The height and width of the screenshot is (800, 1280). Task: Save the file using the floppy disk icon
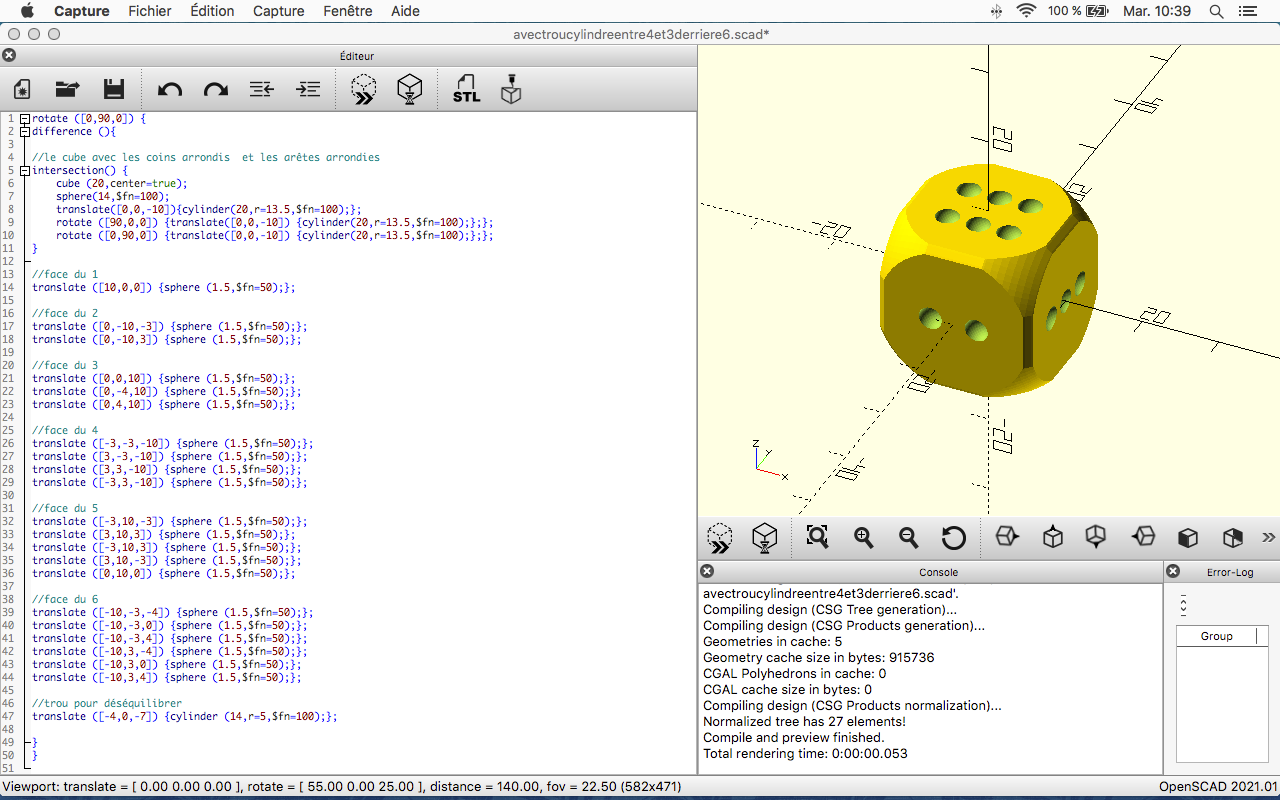click(114, 90)
